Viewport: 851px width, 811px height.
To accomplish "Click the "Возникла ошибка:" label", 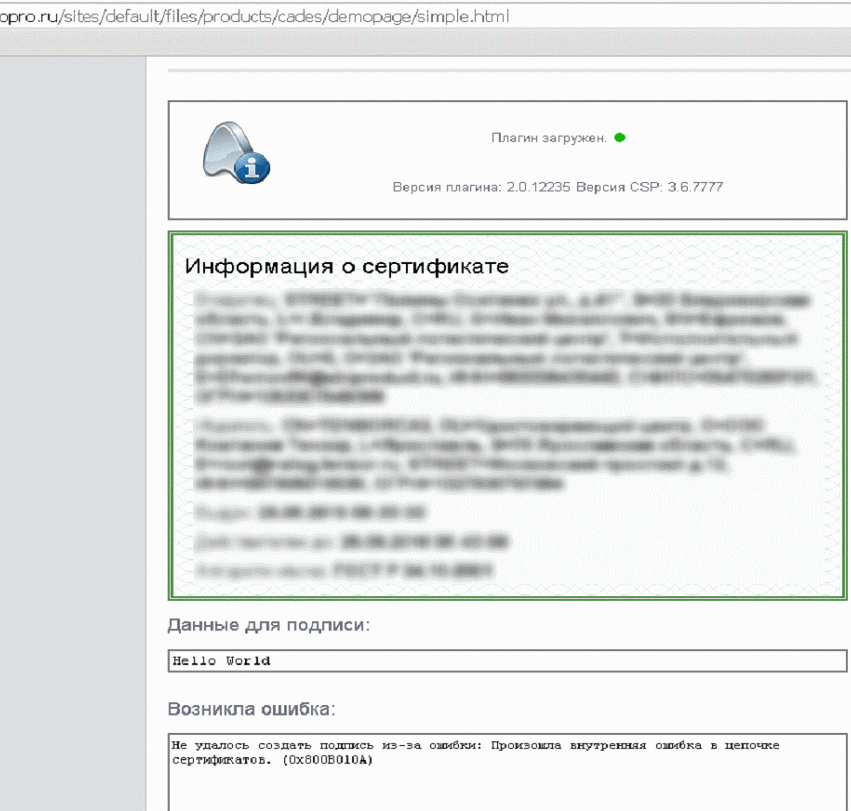I will [x=251, y=710].
